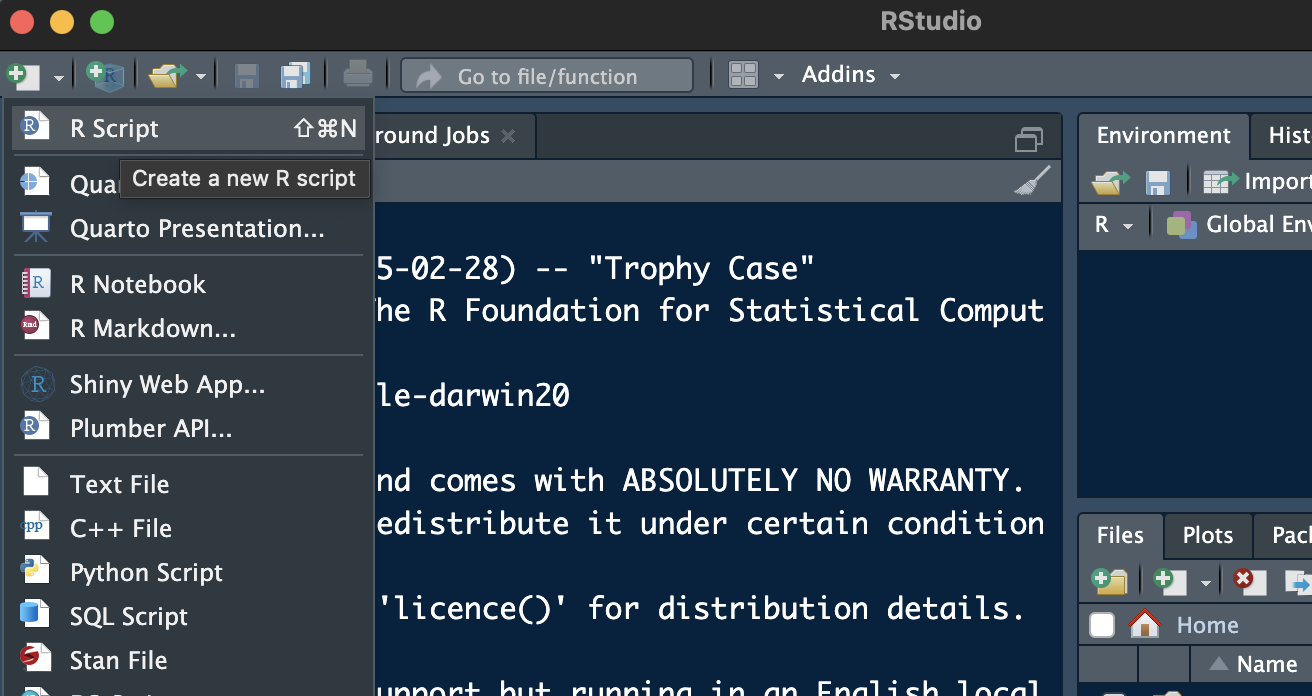Switch to the Environment tab

(x=1163, y=136)
